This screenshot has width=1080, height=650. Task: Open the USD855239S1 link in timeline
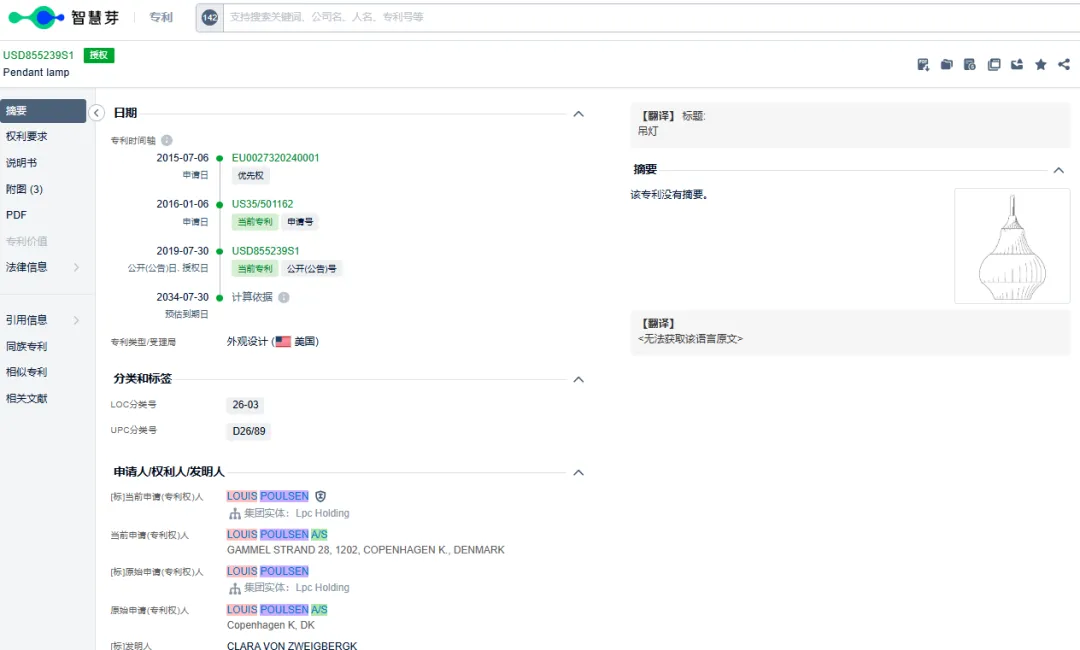[x=265, y=251]
